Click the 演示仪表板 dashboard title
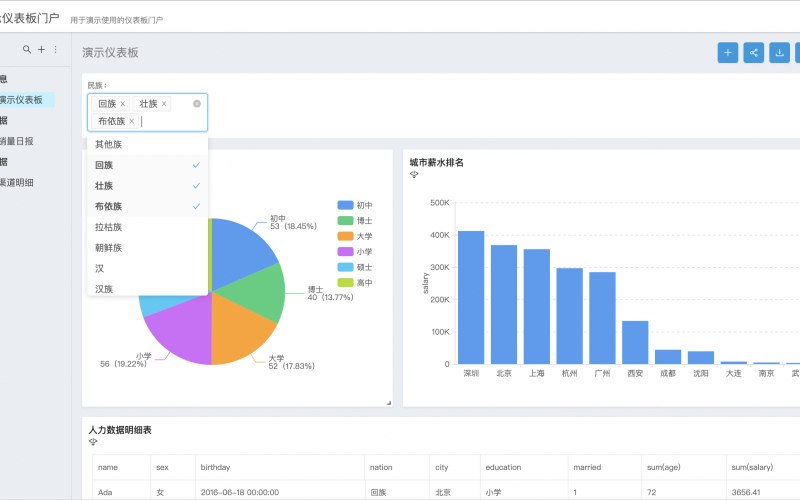 110,53
